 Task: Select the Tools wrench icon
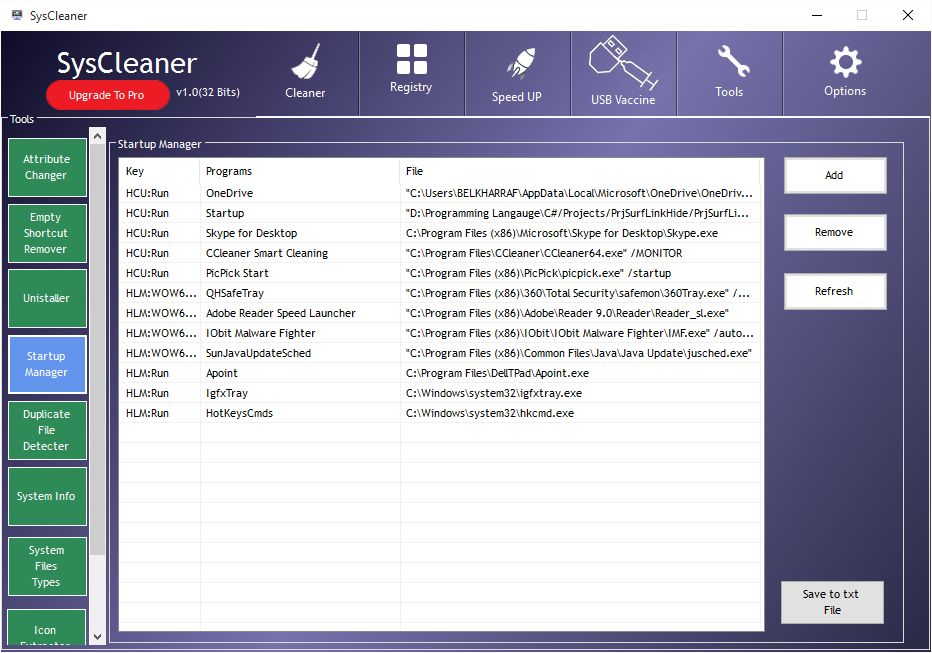pyautogui.click(x=732, y=61)
